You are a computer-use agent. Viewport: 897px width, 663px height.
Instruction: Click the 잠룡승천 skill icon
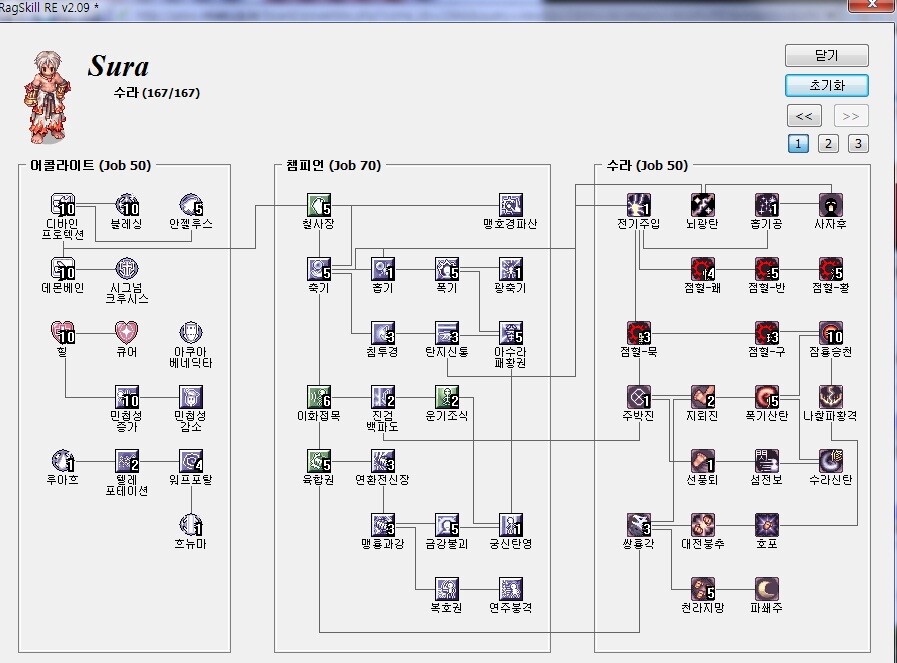[831, 332]
